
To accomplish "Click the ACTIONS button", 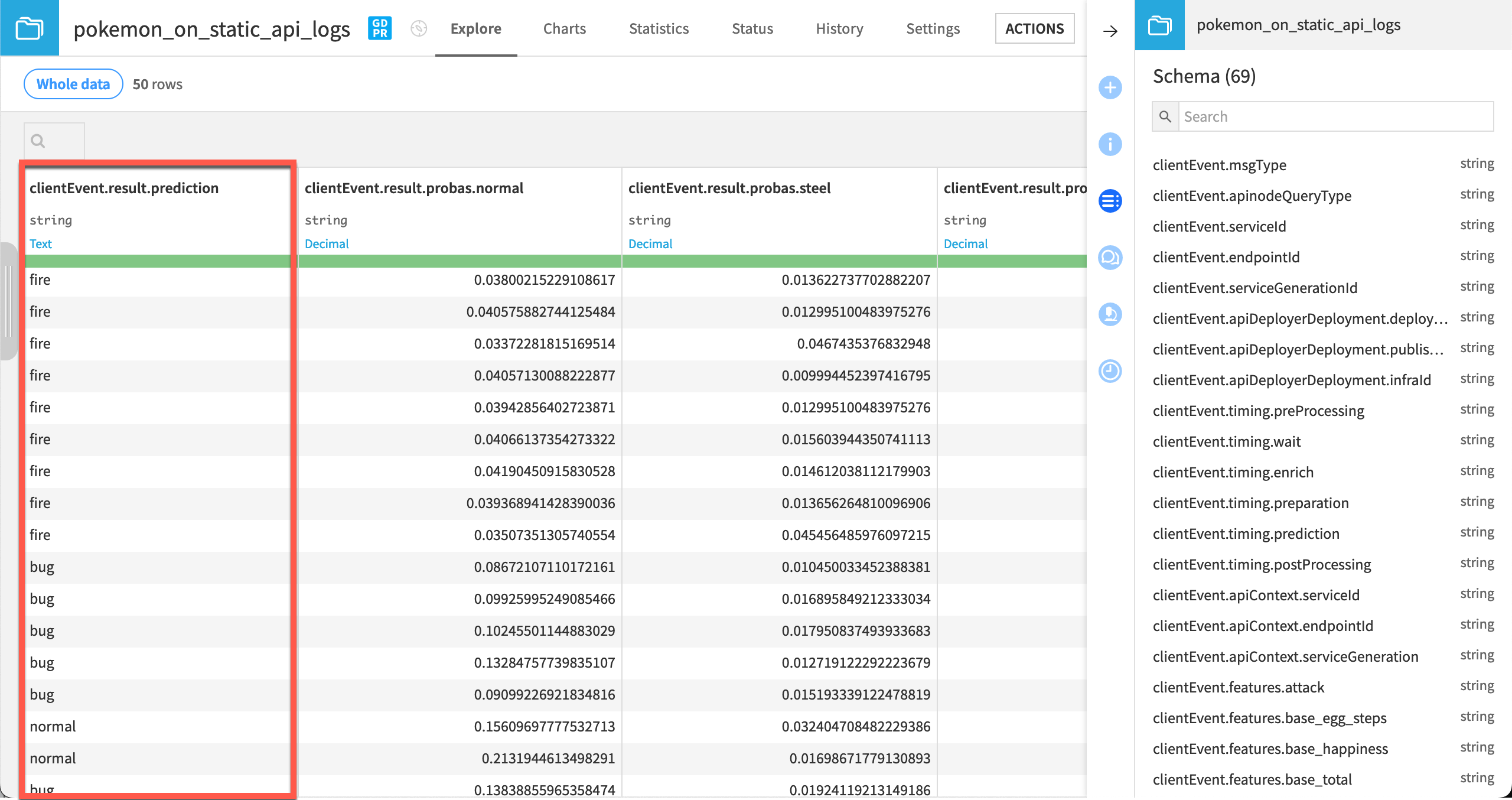I will 1034,28.
